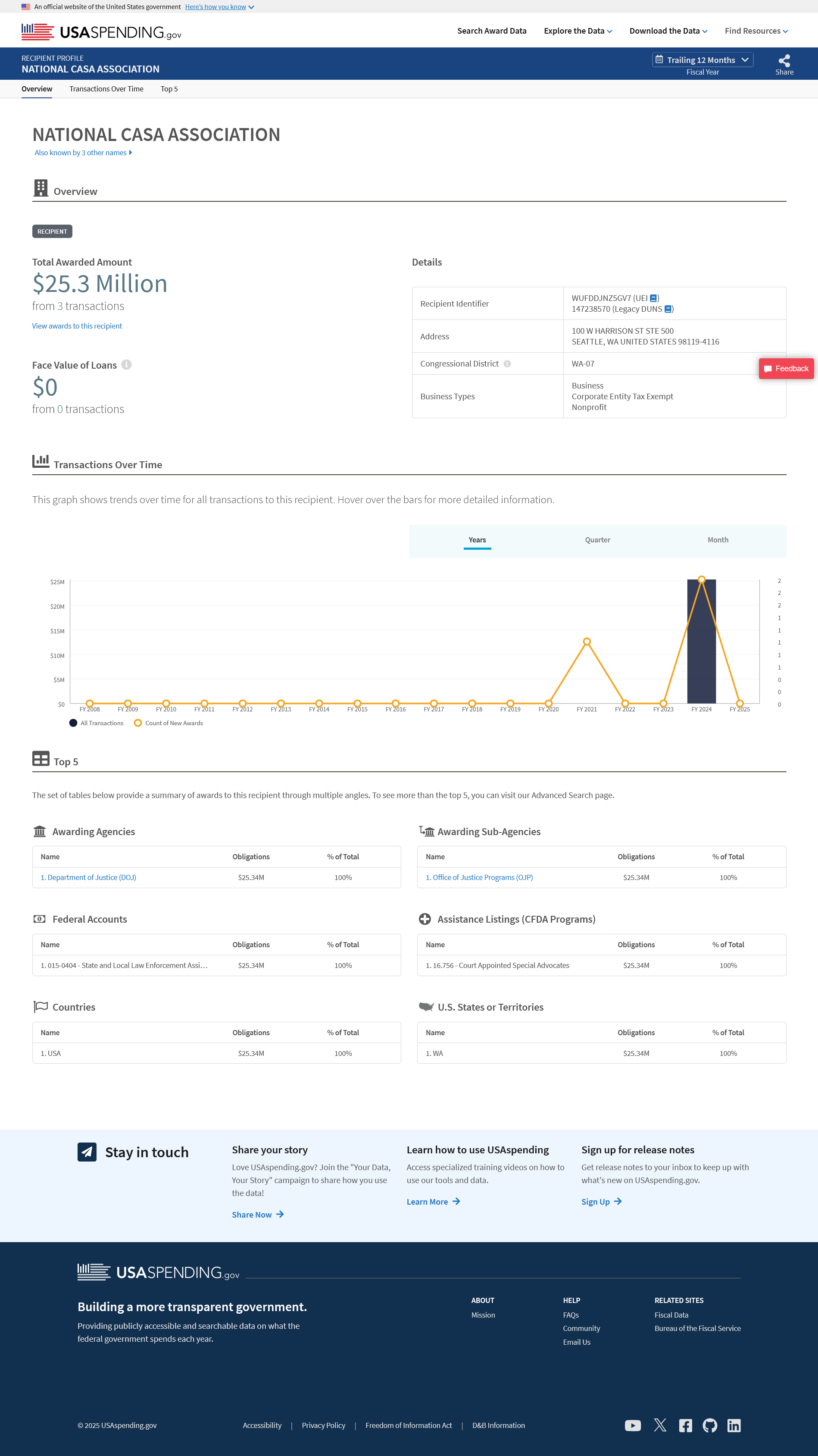Open Freedom of Information Act link
The width and height of the screenshot is (818, 1456).
pyautogui.click(x=409, y=1425)
